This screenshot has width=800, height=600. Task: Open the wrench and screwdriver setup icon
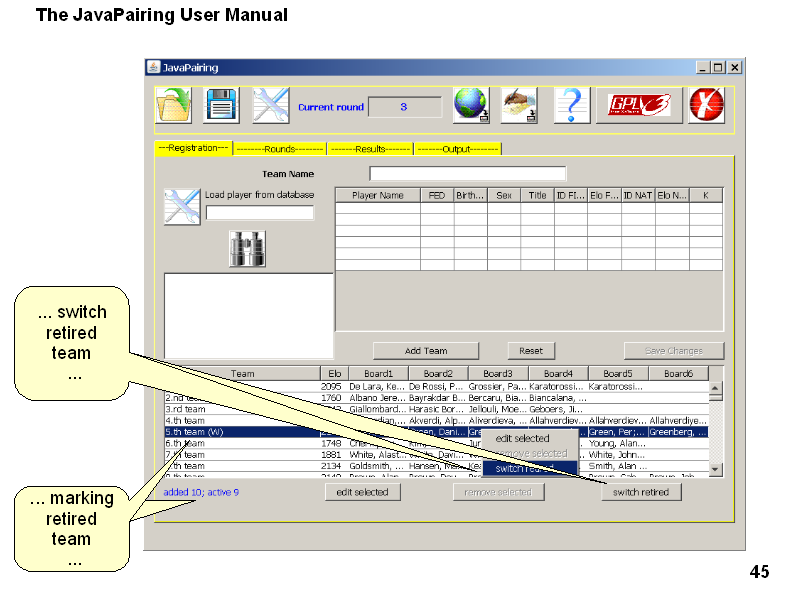point(270,105)
